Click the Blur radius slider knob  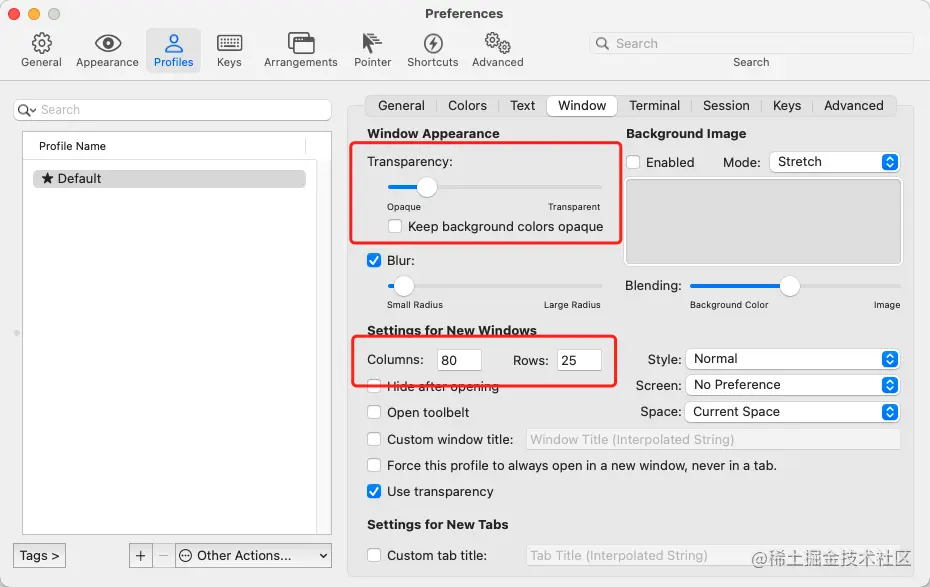pos(404,286)
